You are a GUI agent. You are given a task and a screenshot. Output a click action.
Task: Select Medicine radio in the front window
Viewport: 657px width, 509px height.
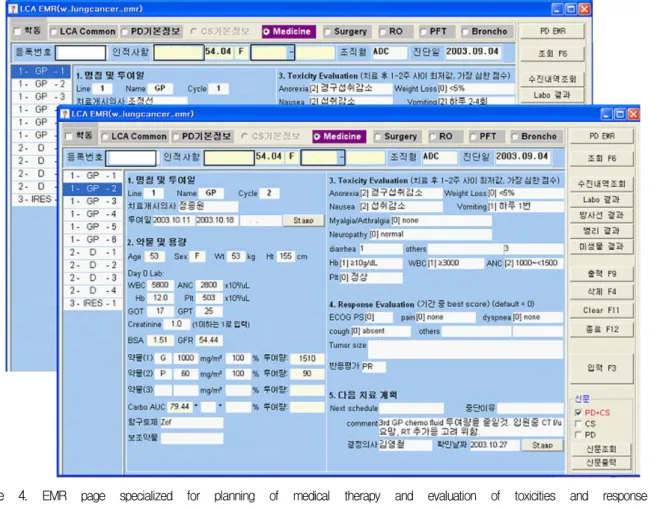(317, 137)
